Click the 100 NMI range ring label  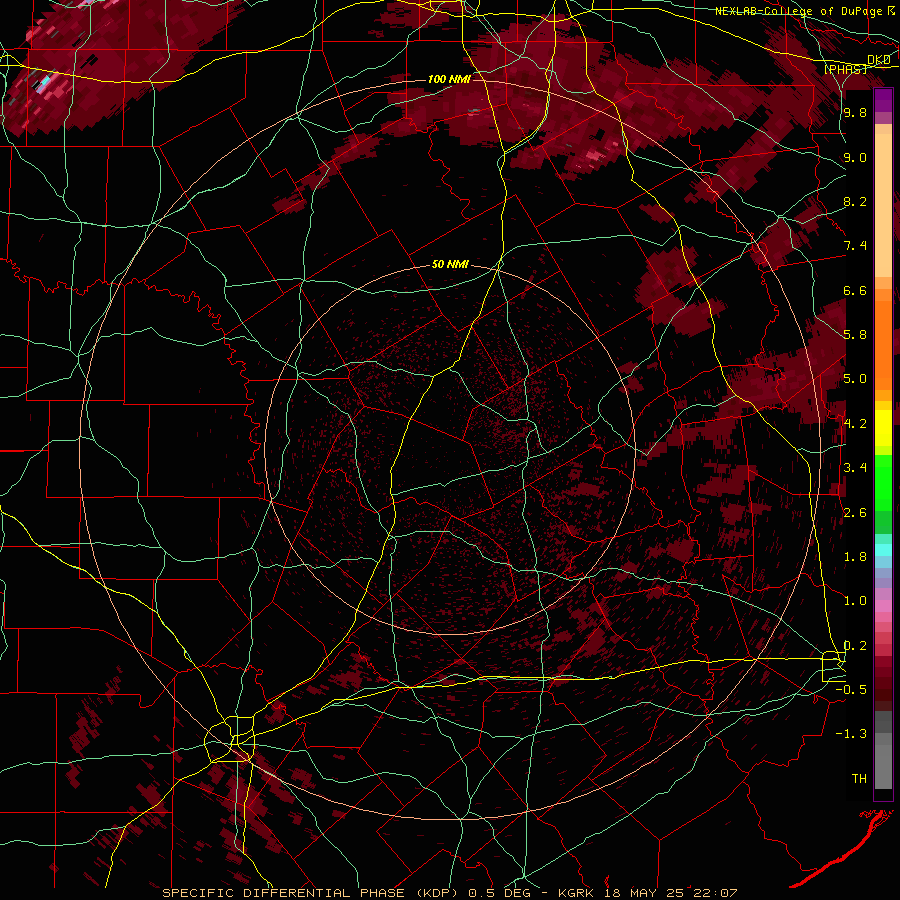[x=449, y=79]
